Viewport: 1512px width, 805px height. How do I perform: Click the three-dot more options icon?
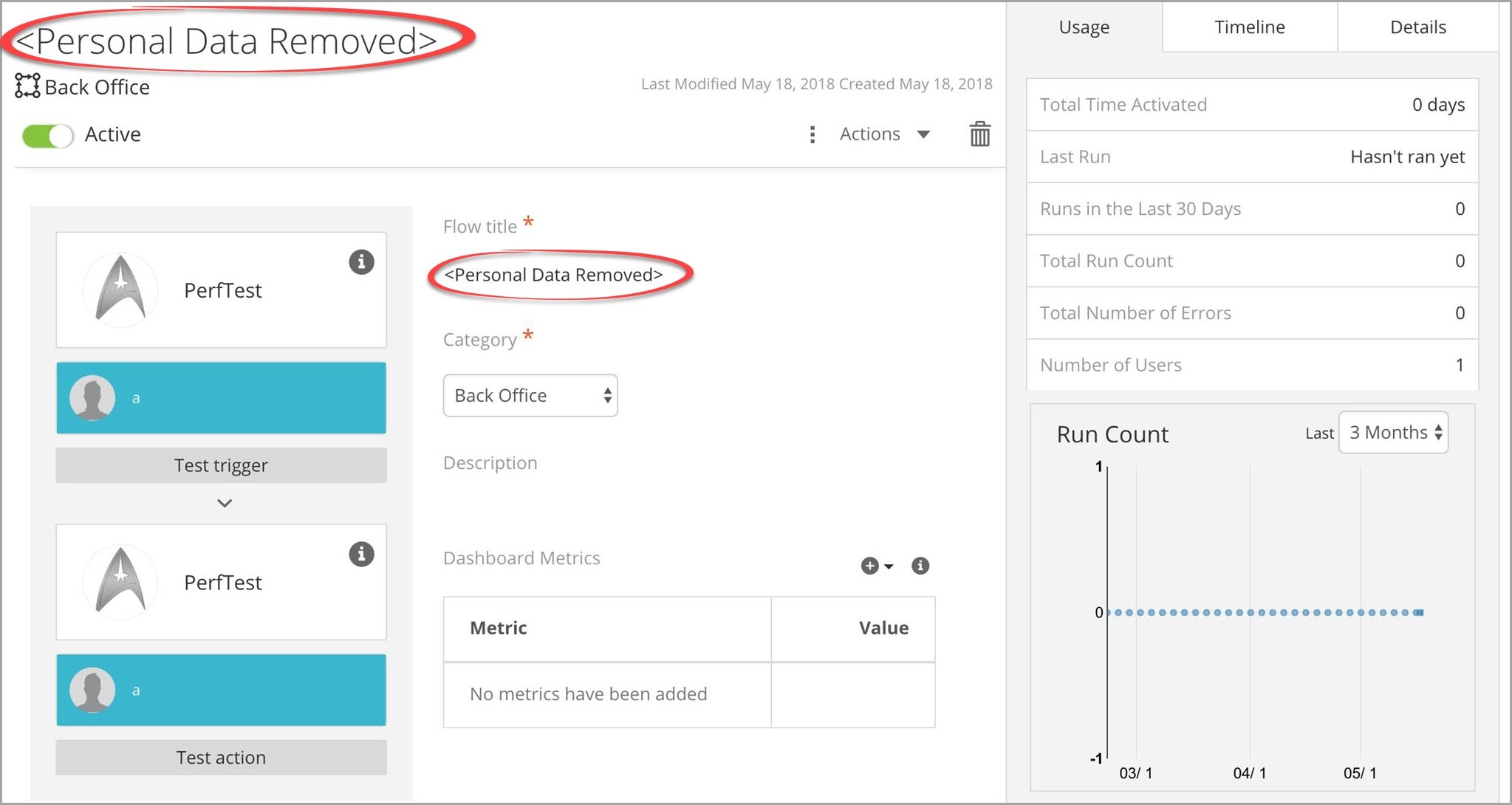tap(813, 134)
